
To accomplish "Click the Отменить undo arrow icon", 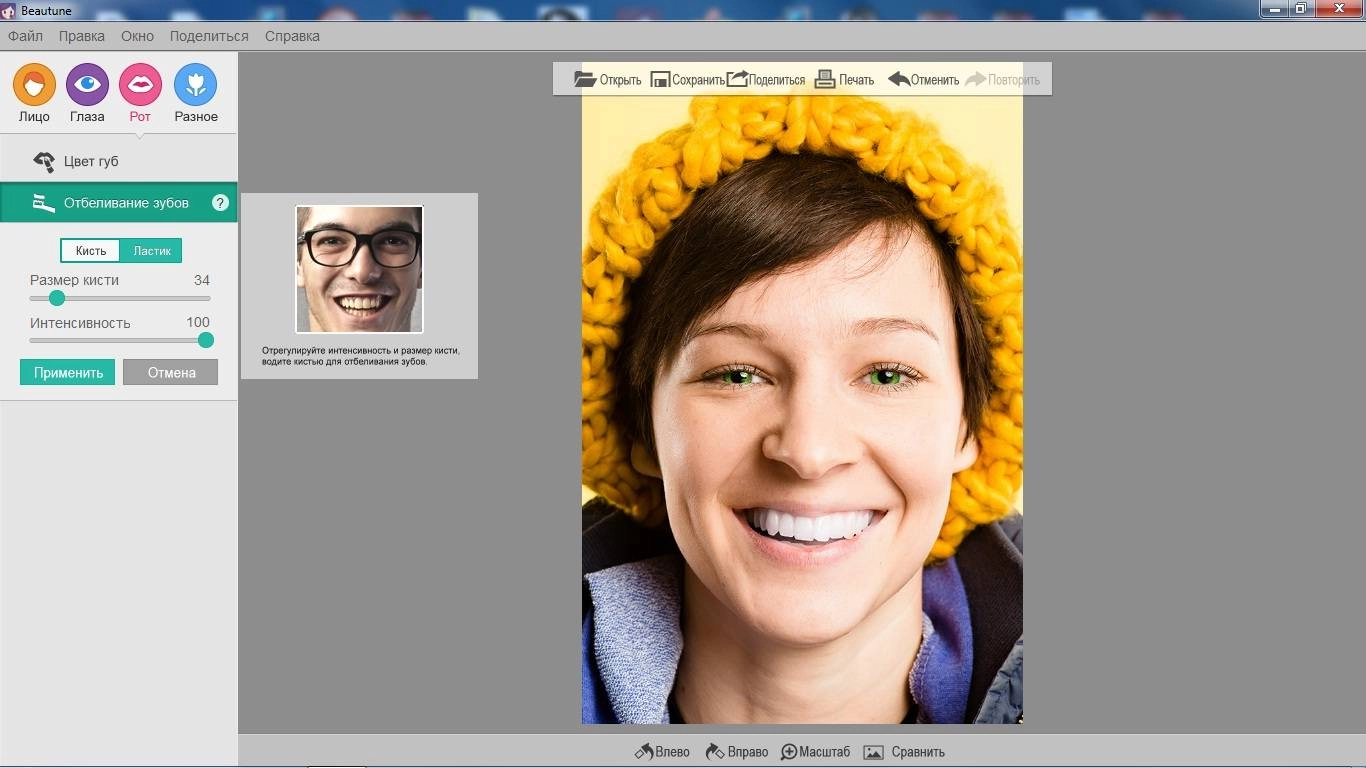I will click(x=899, y=79).
